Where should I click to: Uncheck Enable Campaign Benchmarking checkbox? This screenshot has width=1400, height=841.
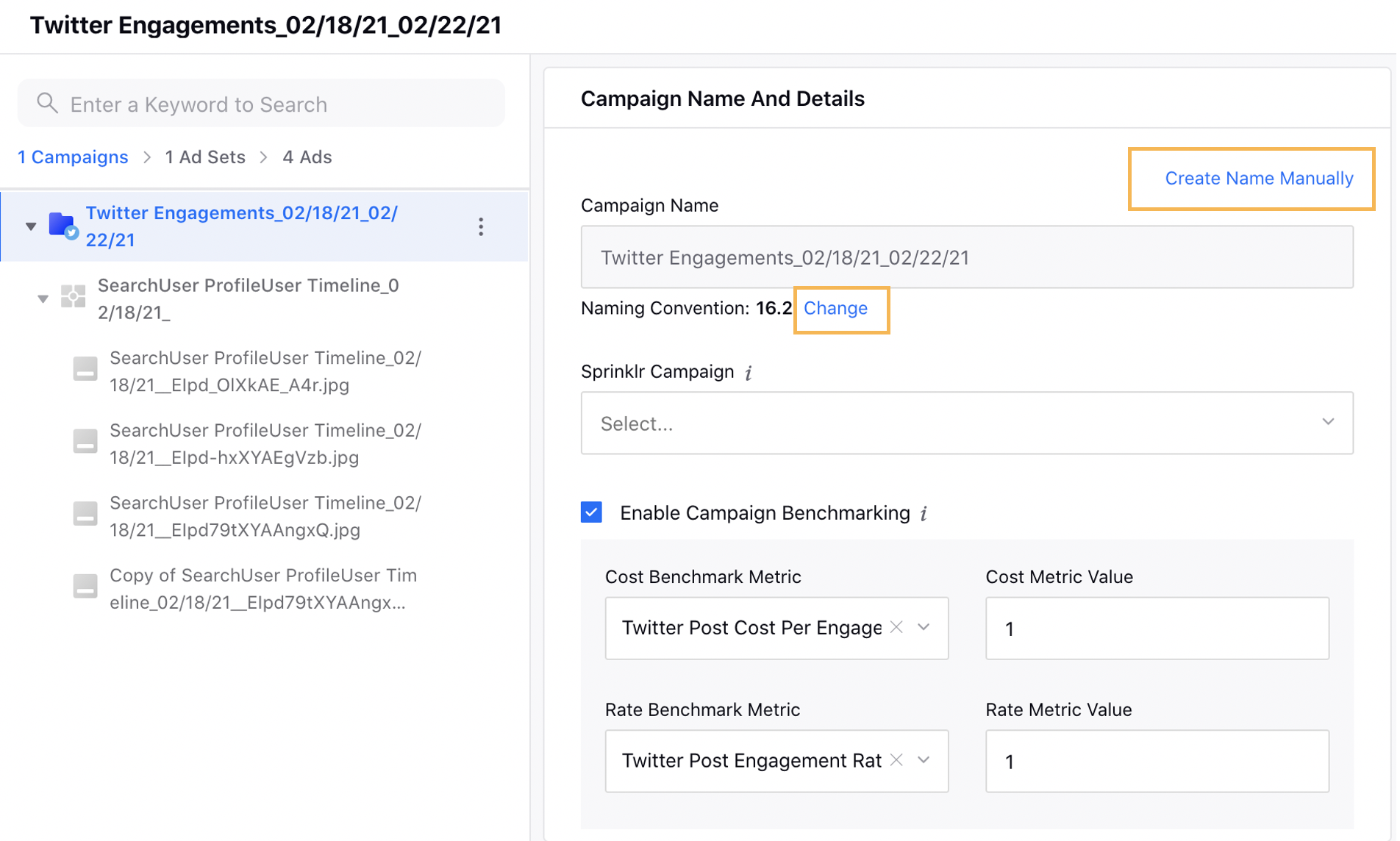[x=591, y=512]
